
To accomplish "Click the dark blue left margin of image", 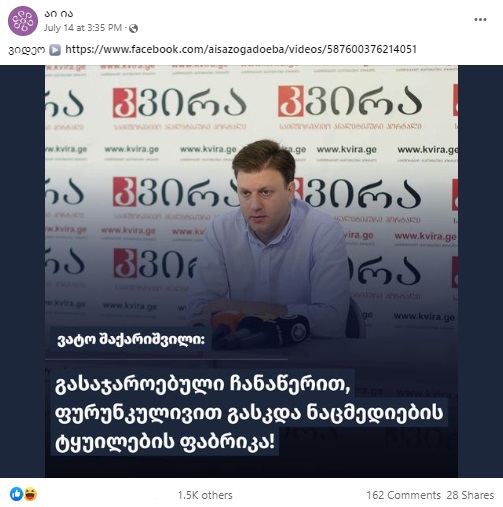I will click(x=22, y=271).
